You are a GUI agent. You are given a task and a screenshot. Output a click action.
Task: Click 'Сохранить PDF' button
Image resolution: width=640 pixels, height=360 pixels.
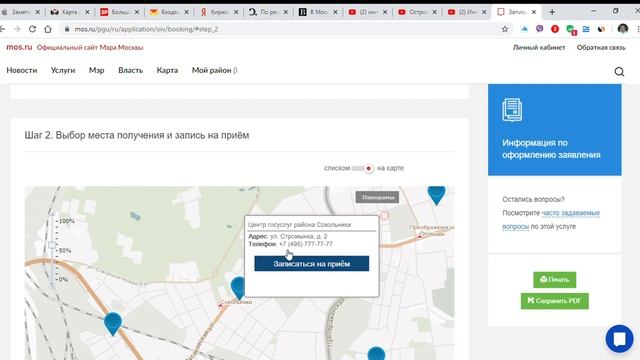tap(554, 301)
